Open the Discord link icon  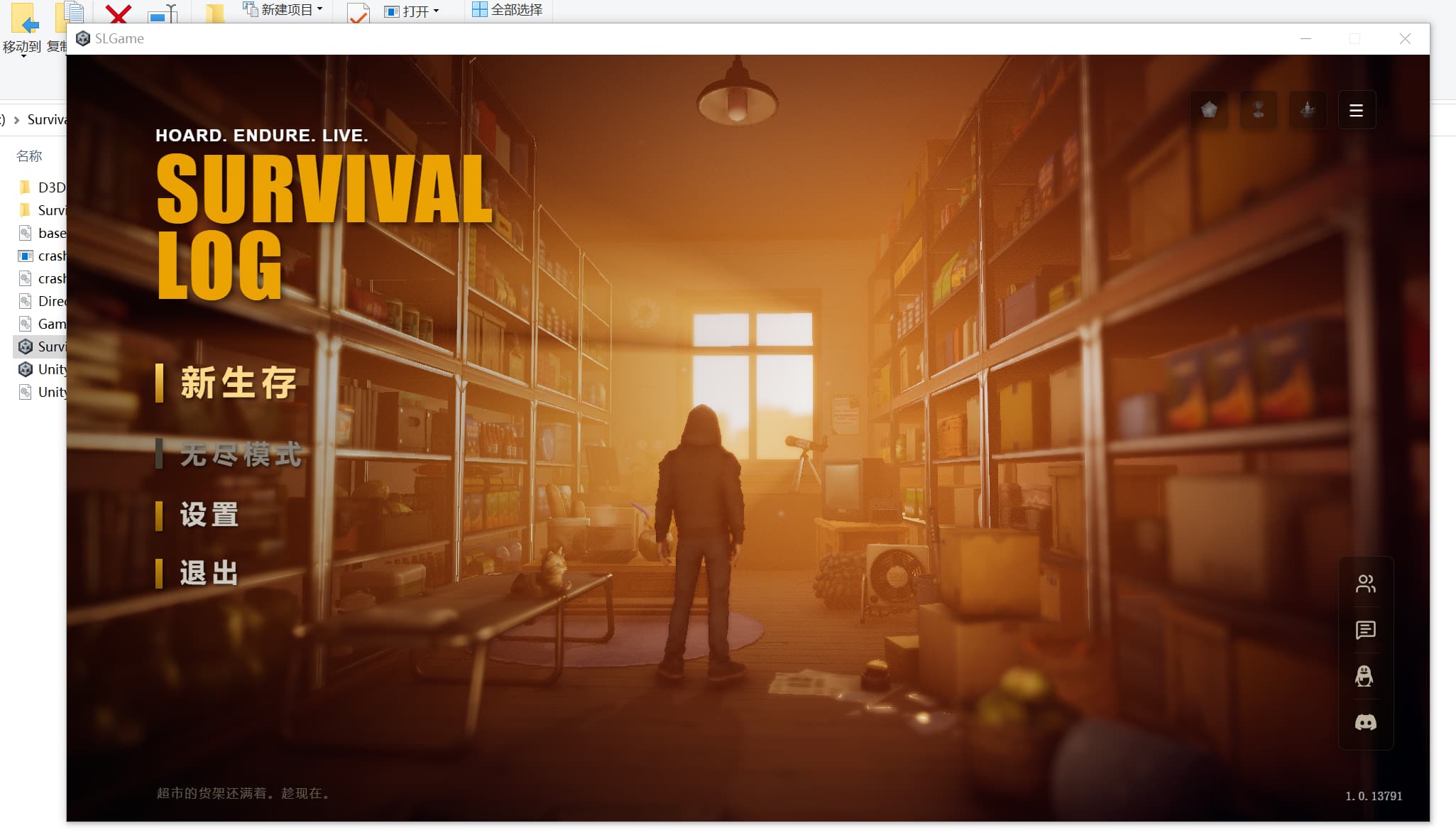[1365, 722]
